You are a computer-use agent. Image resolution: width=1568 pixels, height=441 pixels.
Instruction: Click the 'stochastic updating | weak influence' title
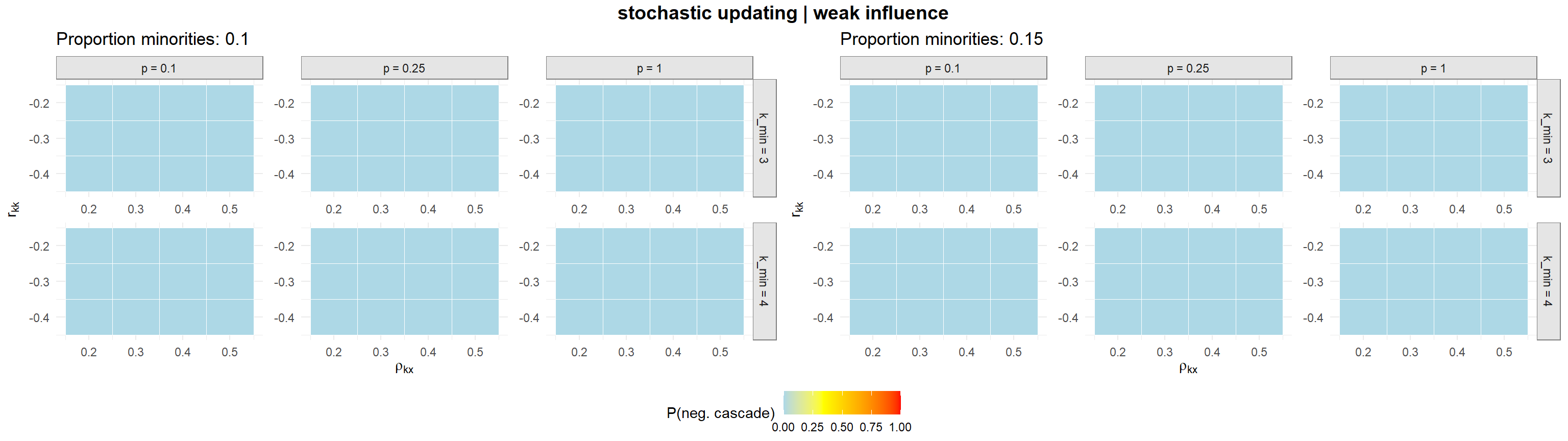click(783, 13)
